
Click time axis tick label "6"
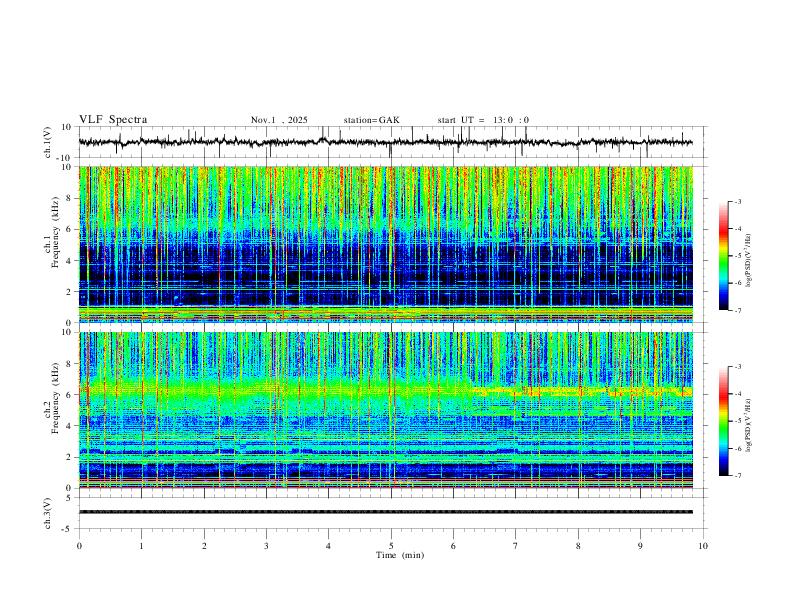point(454,546)
